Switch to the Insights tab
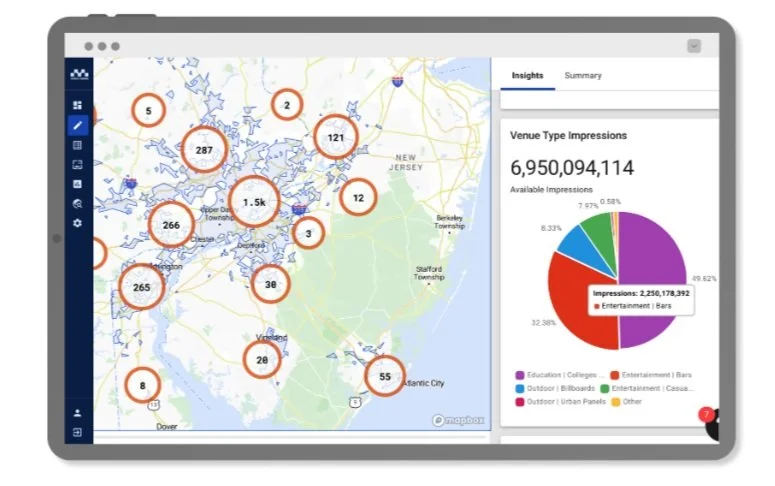The image size is (775, 486). (527, 76)
